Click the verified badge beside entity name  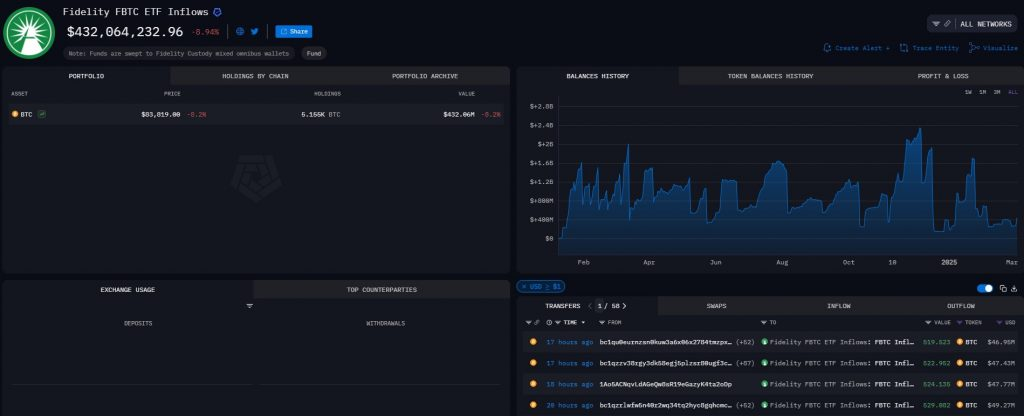(x=217, y=12)
